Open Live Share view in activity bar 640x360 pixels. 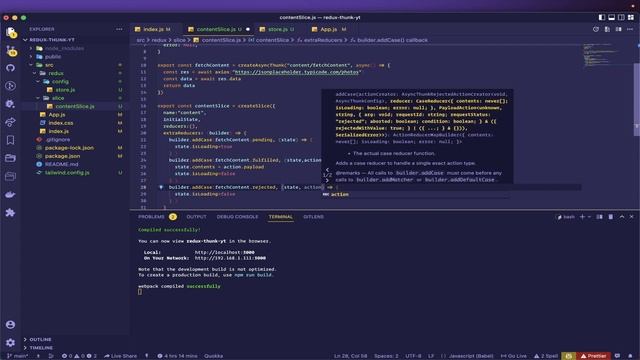pos(11,122)
